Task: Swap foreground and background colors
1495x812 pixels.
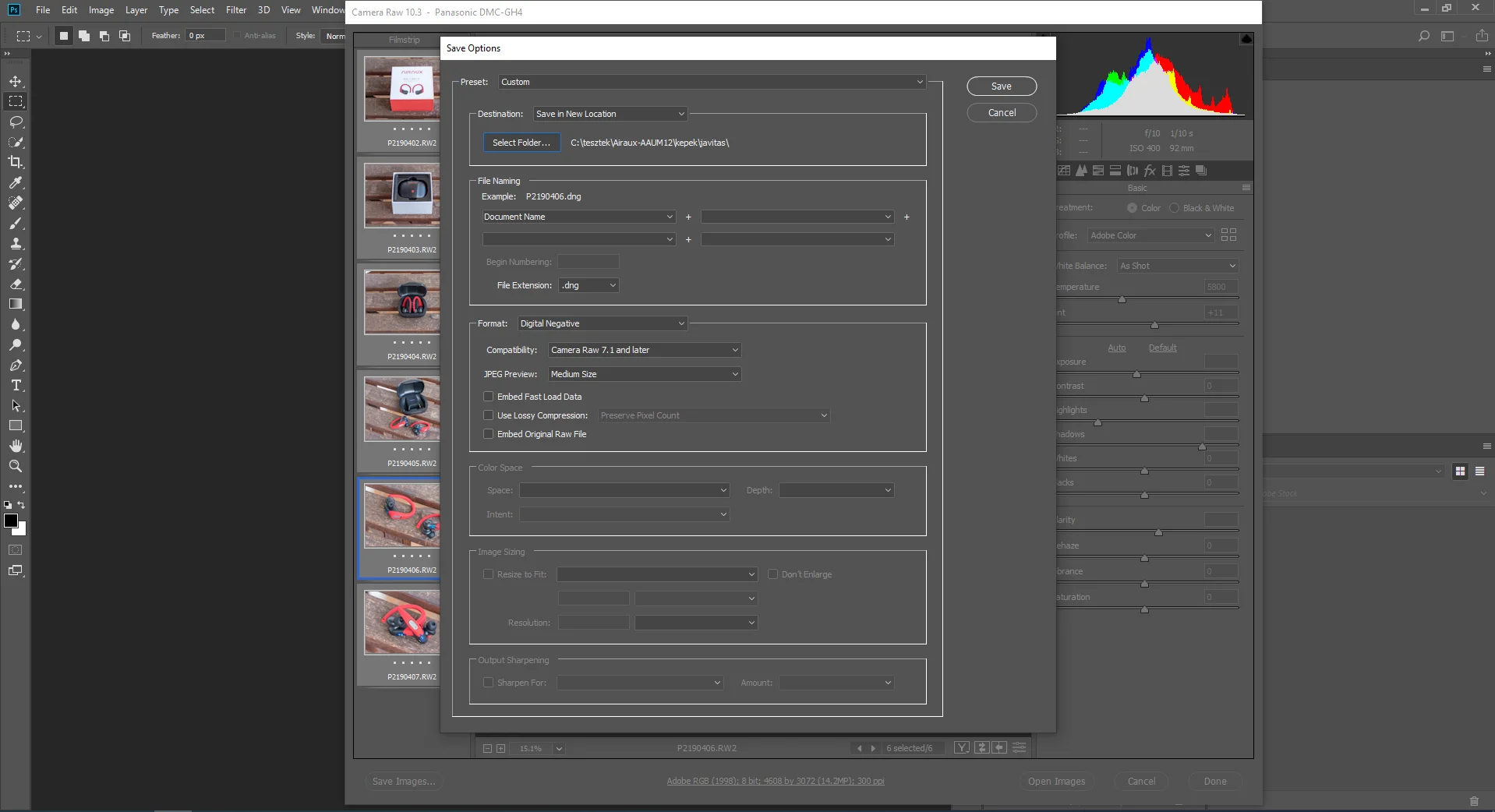Action: coord(21,505)
